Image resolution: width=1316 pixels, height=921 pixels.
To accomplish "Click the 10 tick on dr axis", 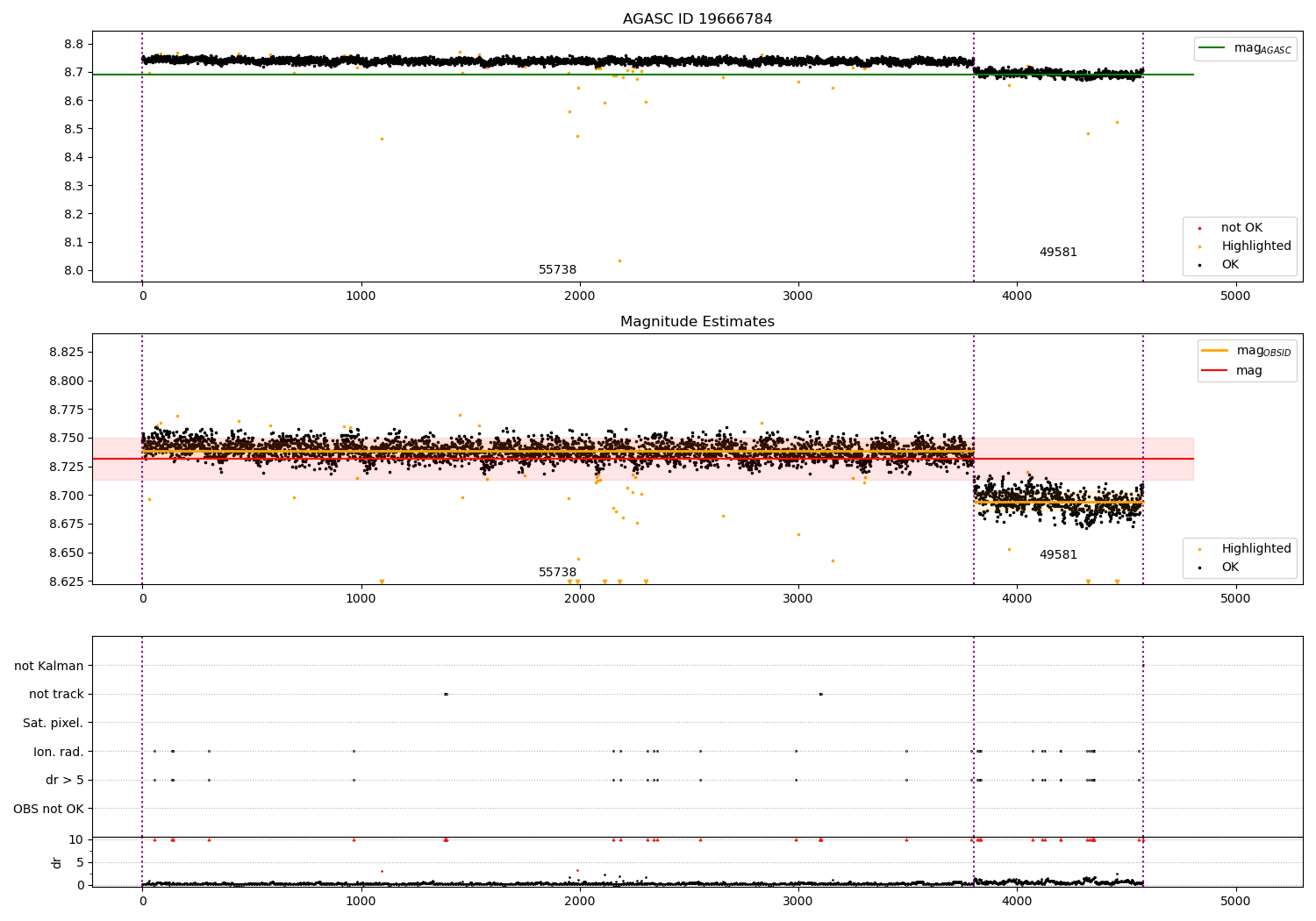I will pos(76,840).
